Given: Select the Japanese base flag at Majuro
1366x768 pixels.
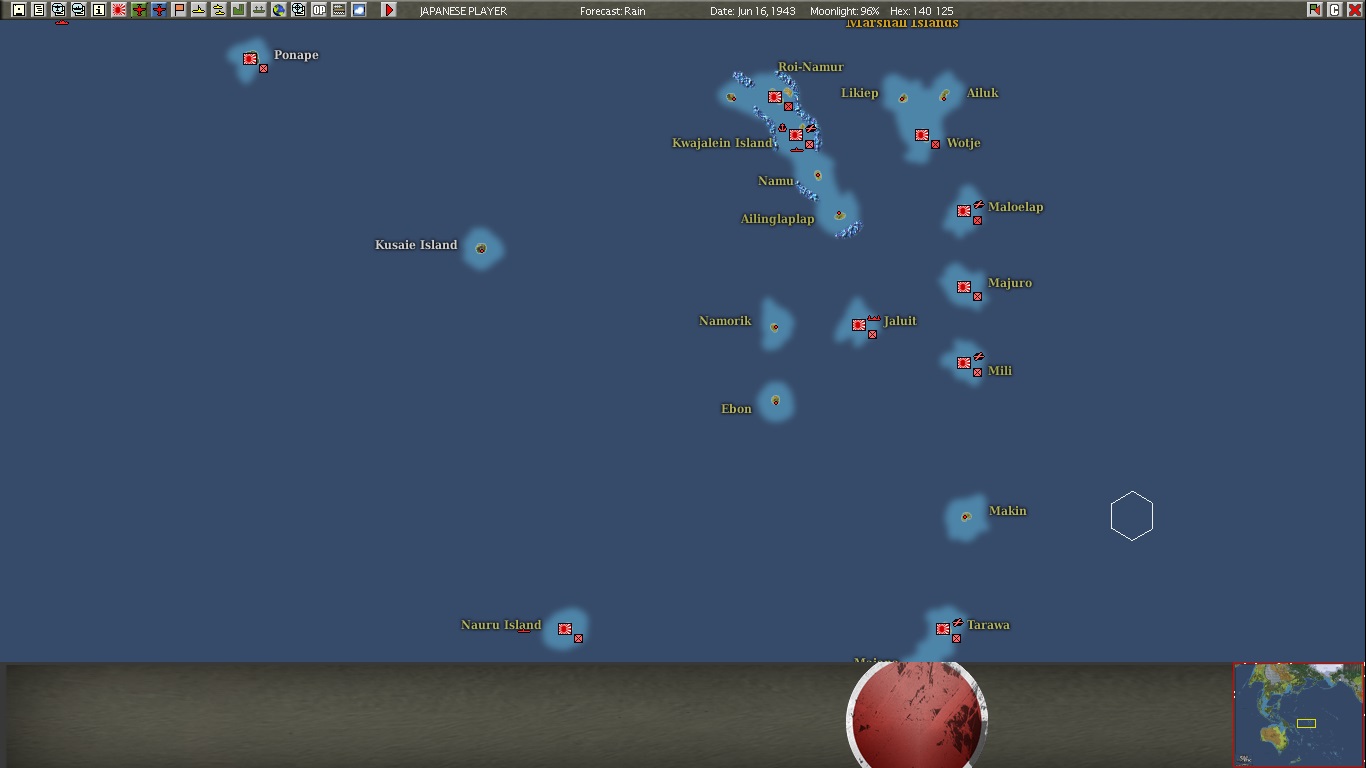Looking at the screenshot, I should point(964,287).
